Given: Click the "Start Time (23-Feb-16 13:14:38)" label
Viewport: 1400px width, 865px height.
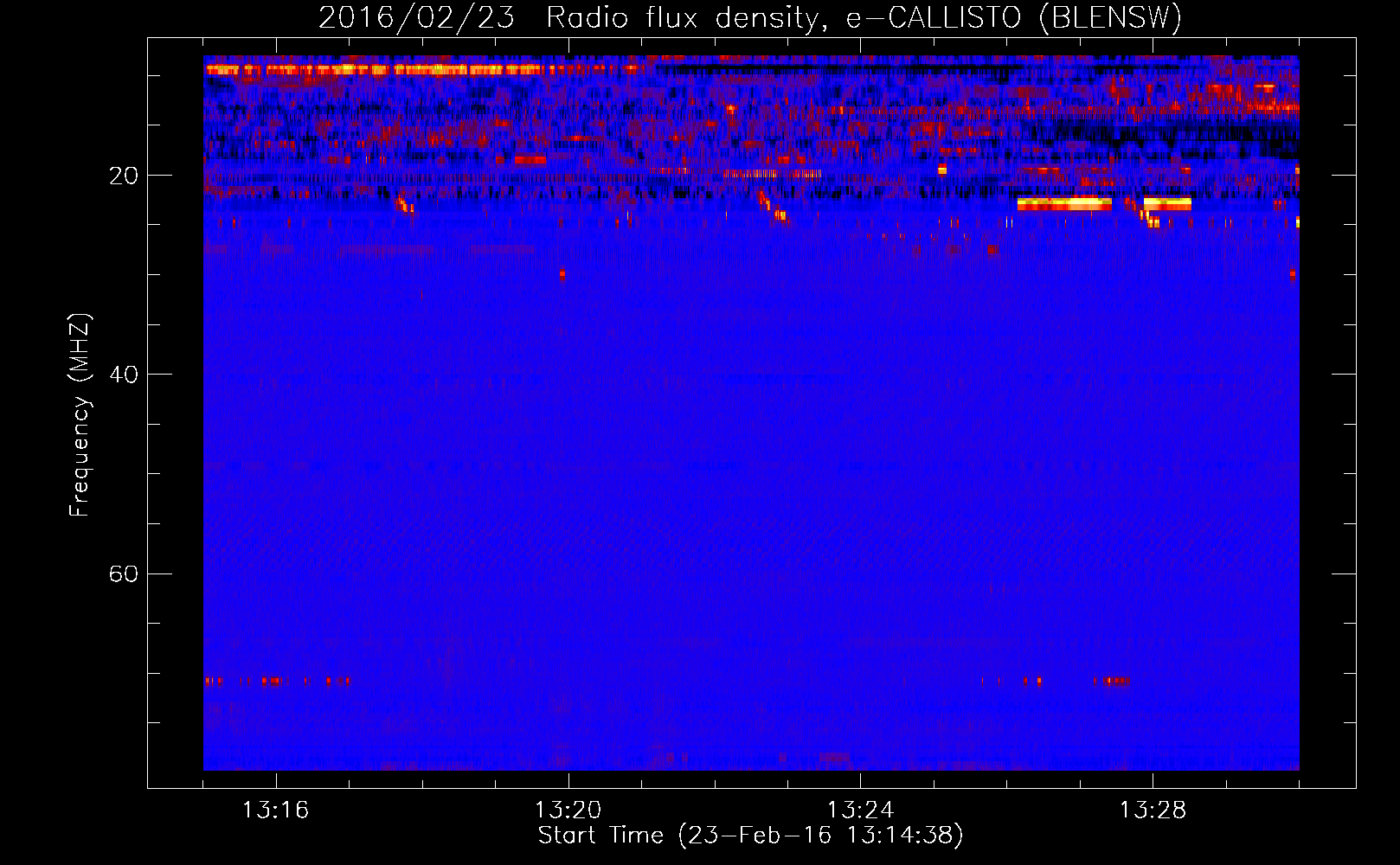Looking at the screenshot, I should (x=750, y=836).
